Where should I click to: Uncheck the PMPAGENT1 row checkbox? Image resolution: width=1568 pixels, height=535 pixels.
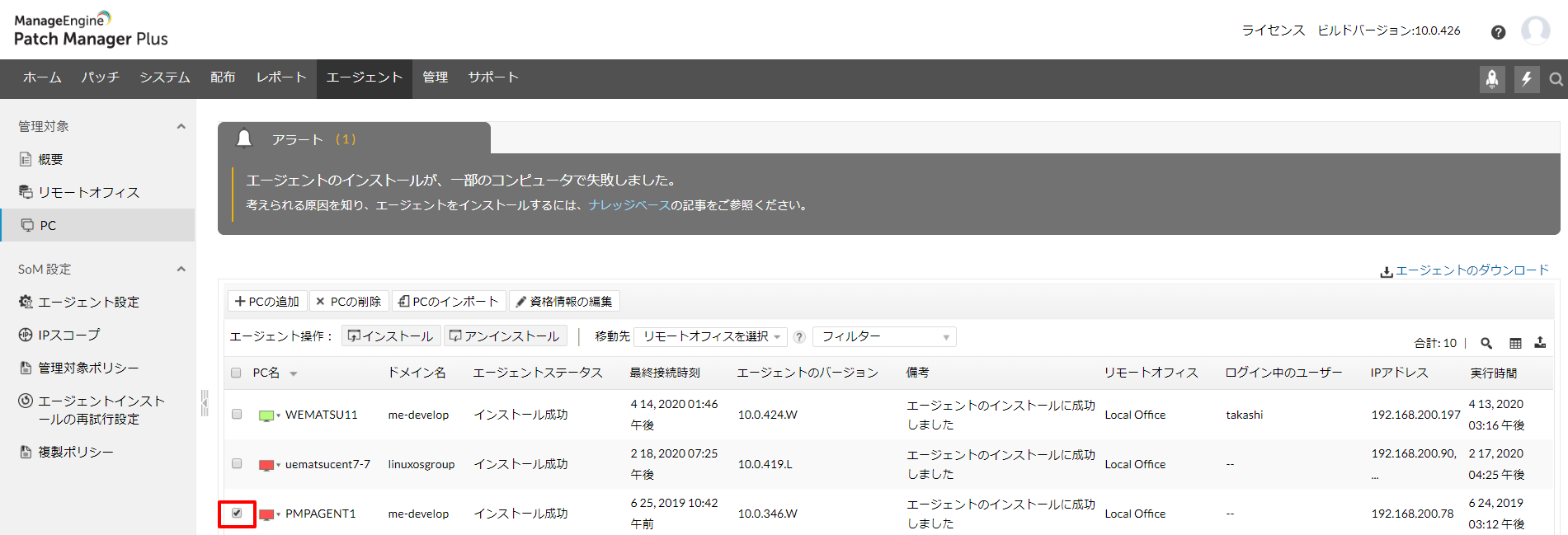pyautogui.click(x=237, y=513)
